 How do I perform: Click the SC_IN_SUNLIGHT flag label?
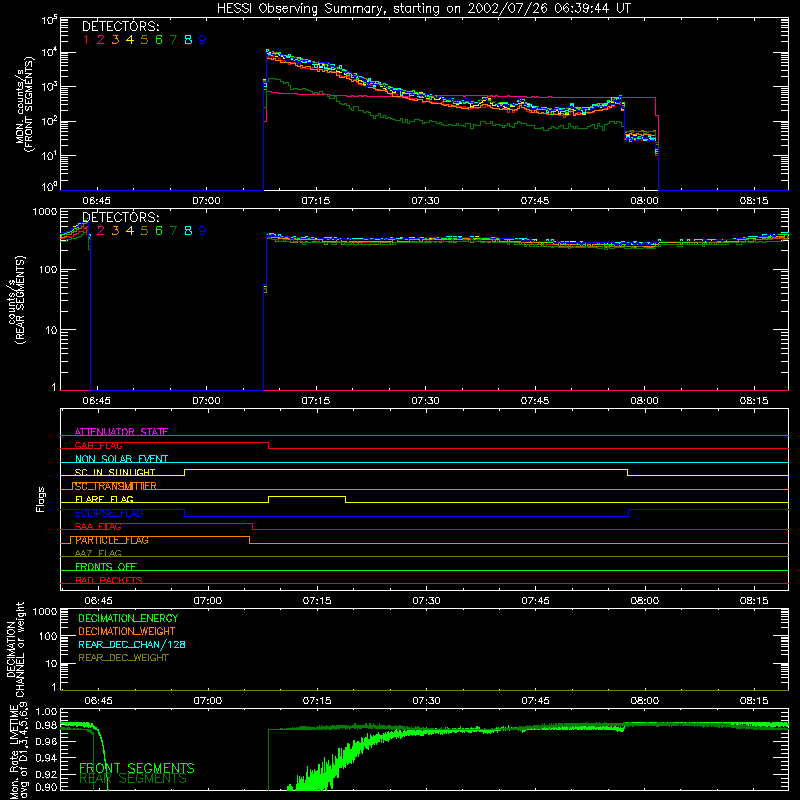click(115, 472)
